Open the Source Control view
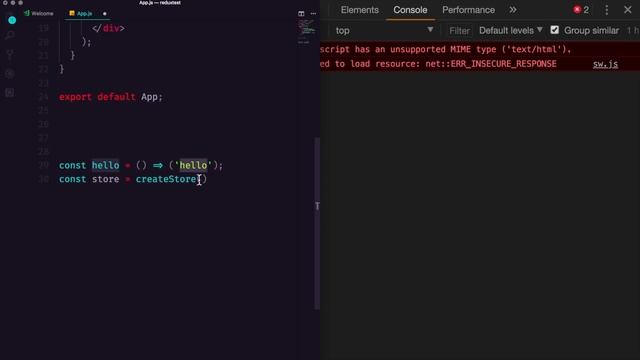Screen dimensions: 640x360 tap(10, 55)
